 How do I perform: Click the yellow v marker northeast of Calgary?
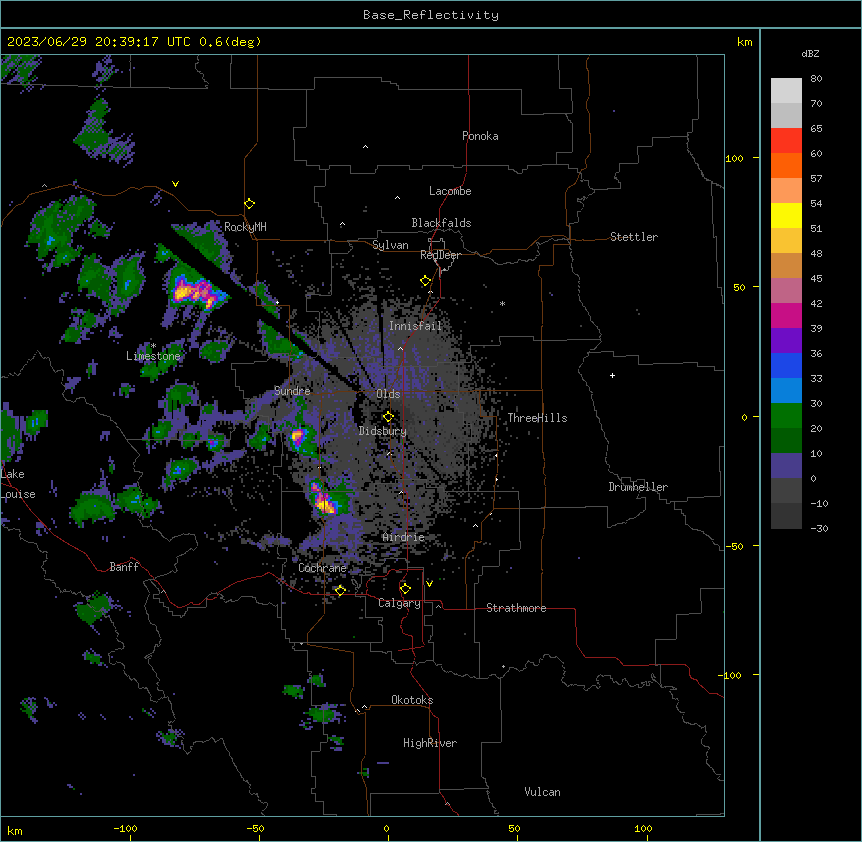(x=429, y=583)
